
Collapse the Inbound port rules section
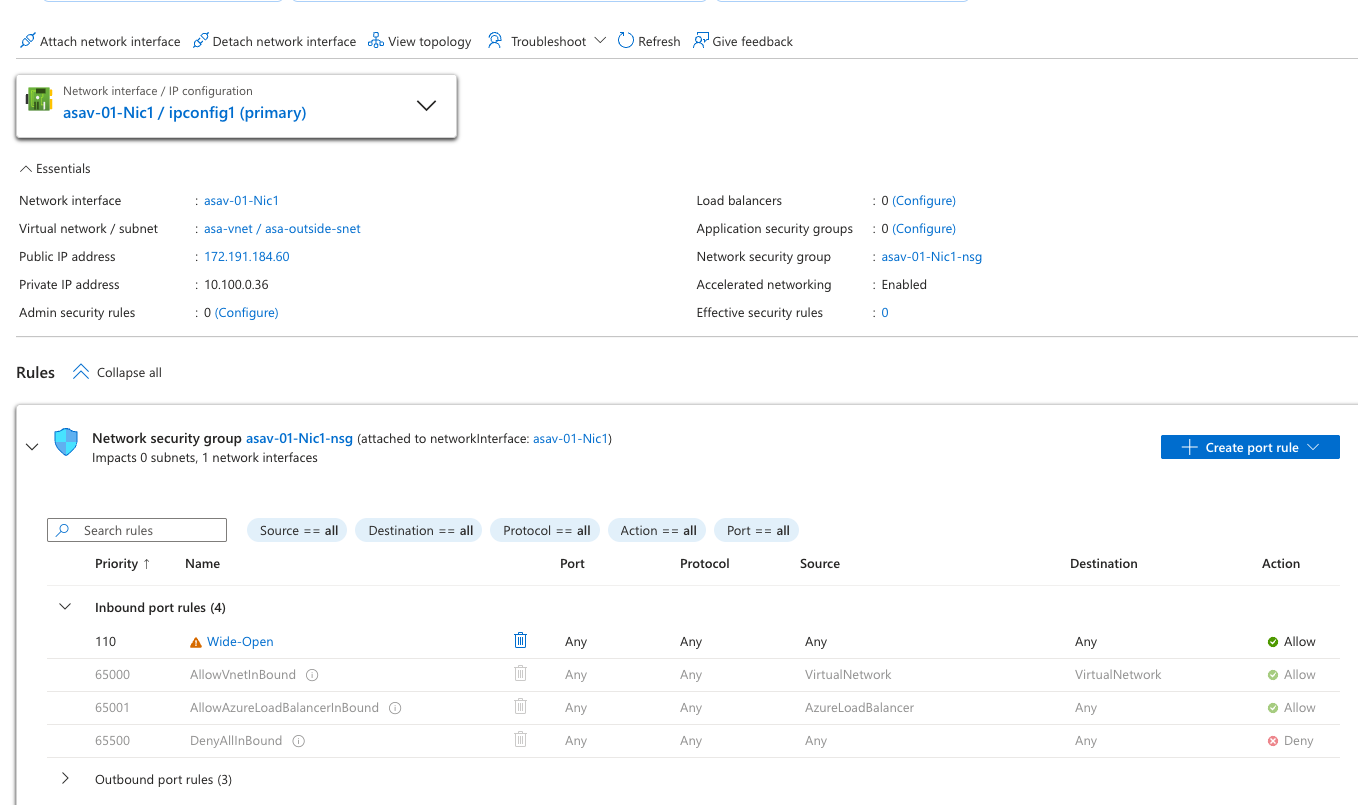[66, 607]
